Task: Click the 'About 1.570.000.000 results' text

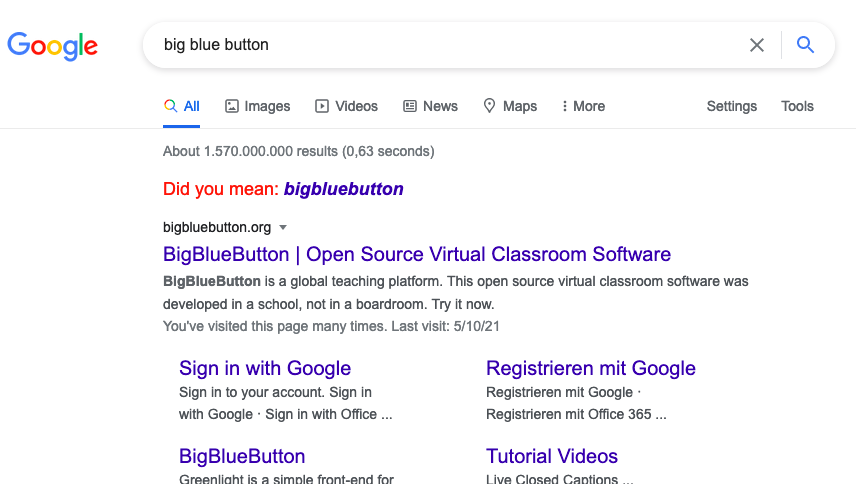Action: point(299,151)
